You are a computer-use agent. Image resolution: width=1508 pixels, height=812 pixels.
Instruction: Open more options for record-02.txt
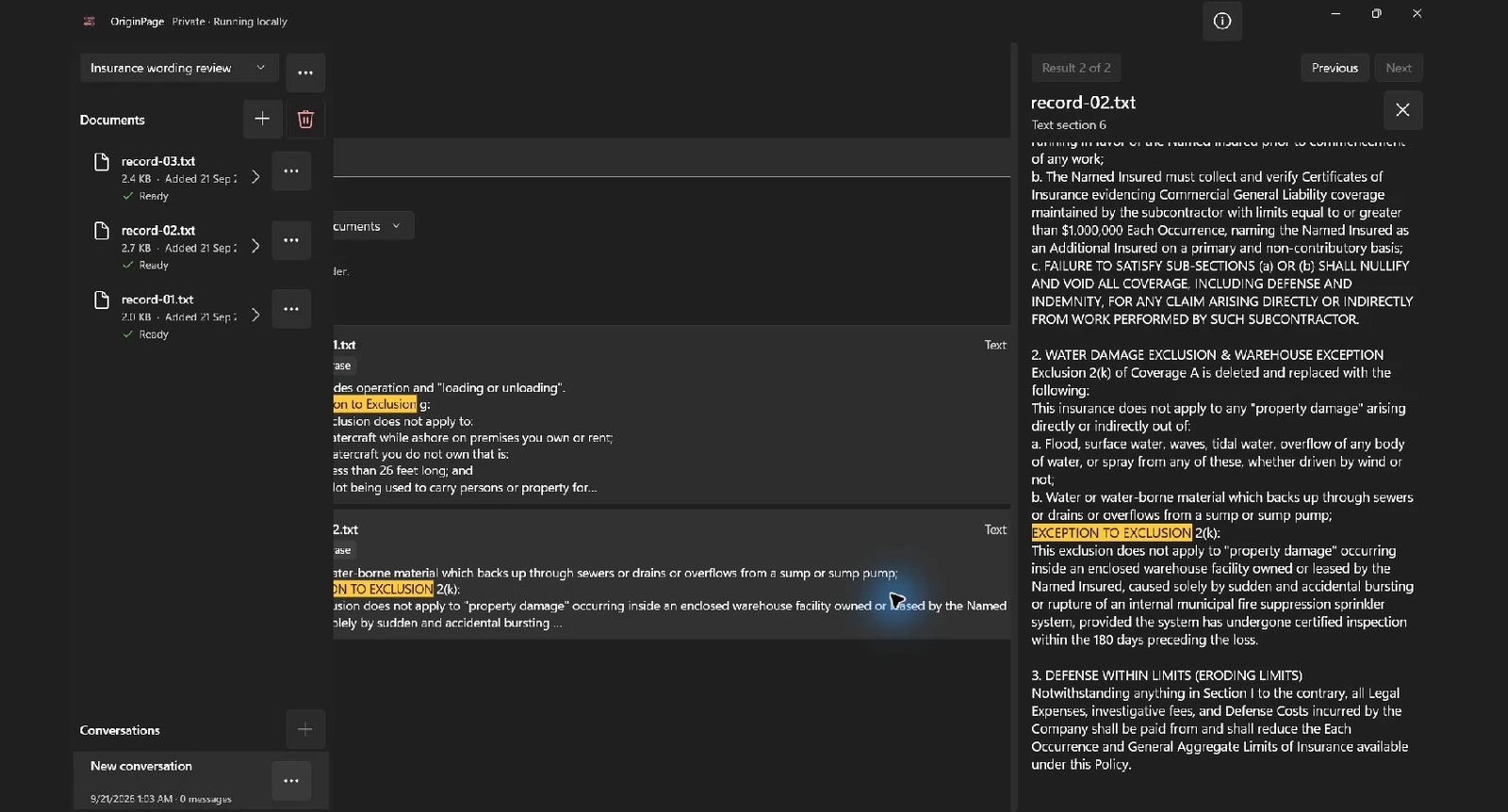(x=291, y=240)
